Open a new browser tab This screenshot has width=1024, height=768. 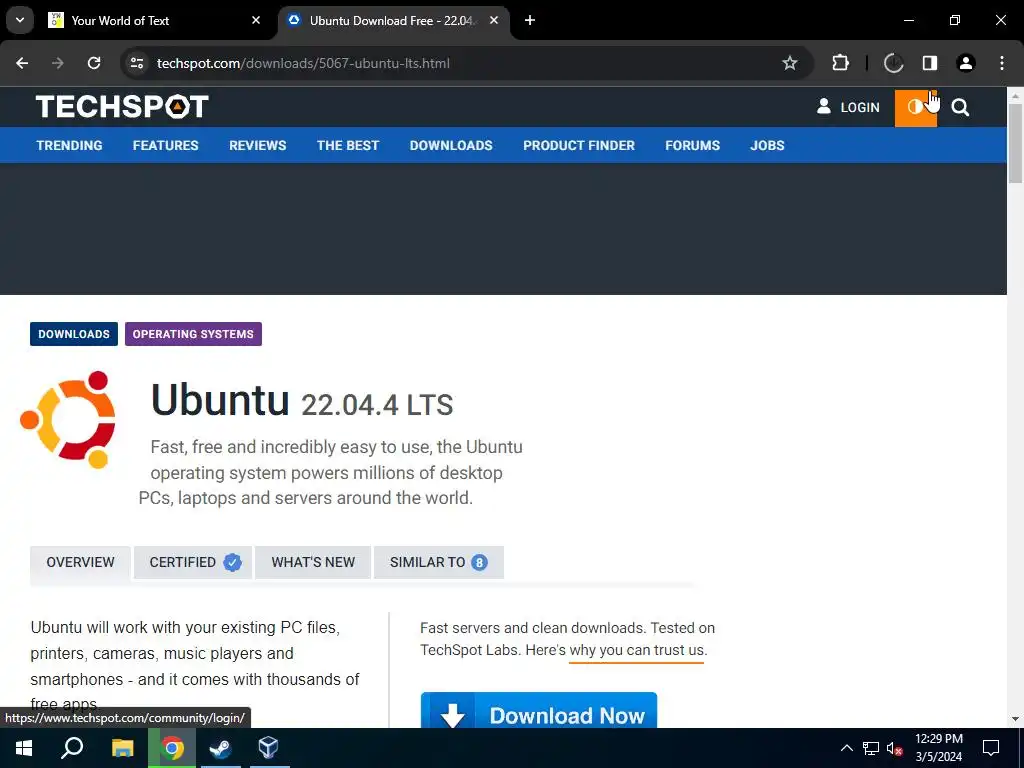click(530, 20)
